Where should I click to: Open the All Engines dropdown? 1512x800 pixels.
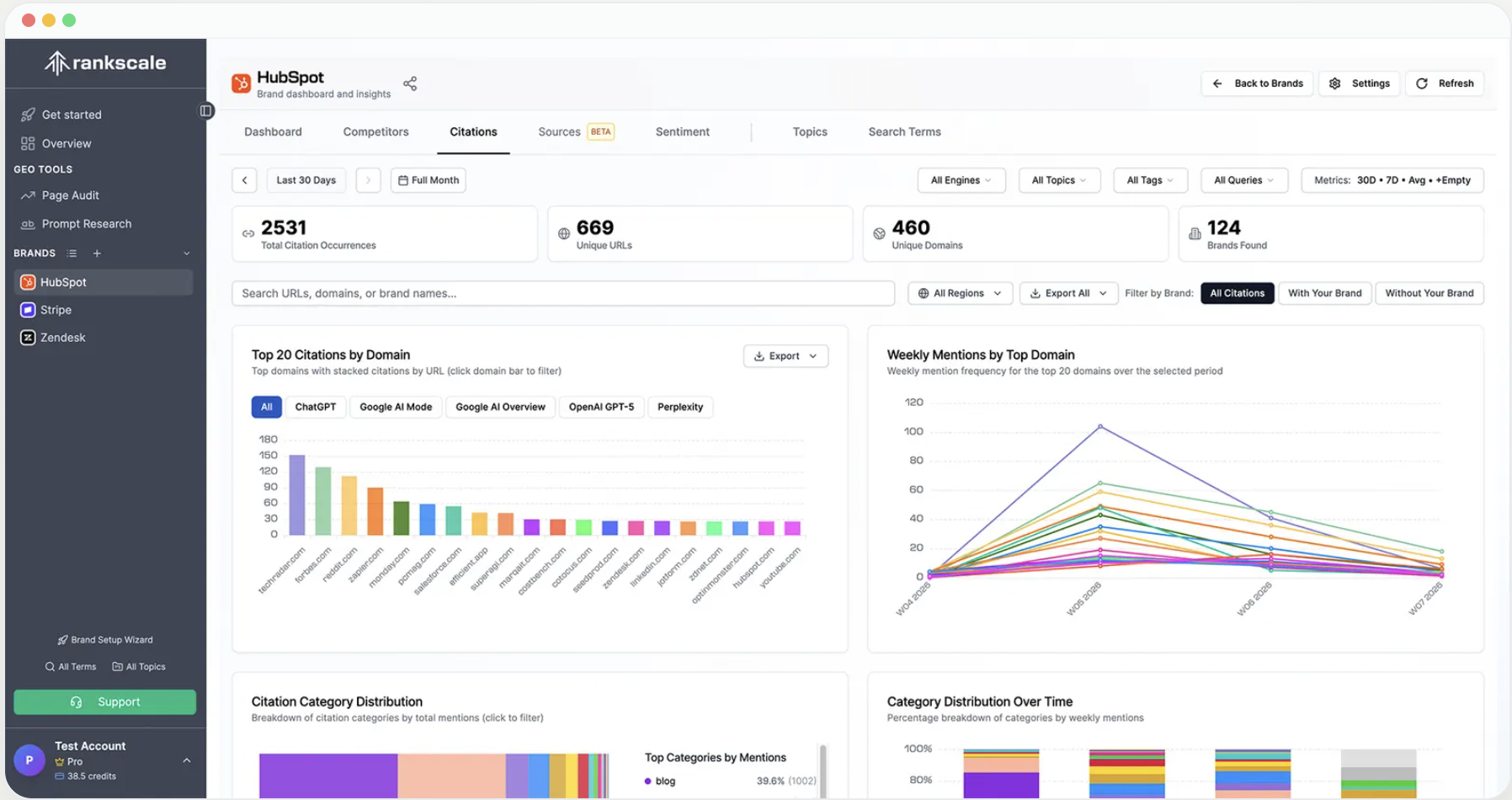[x=961, y=180]
